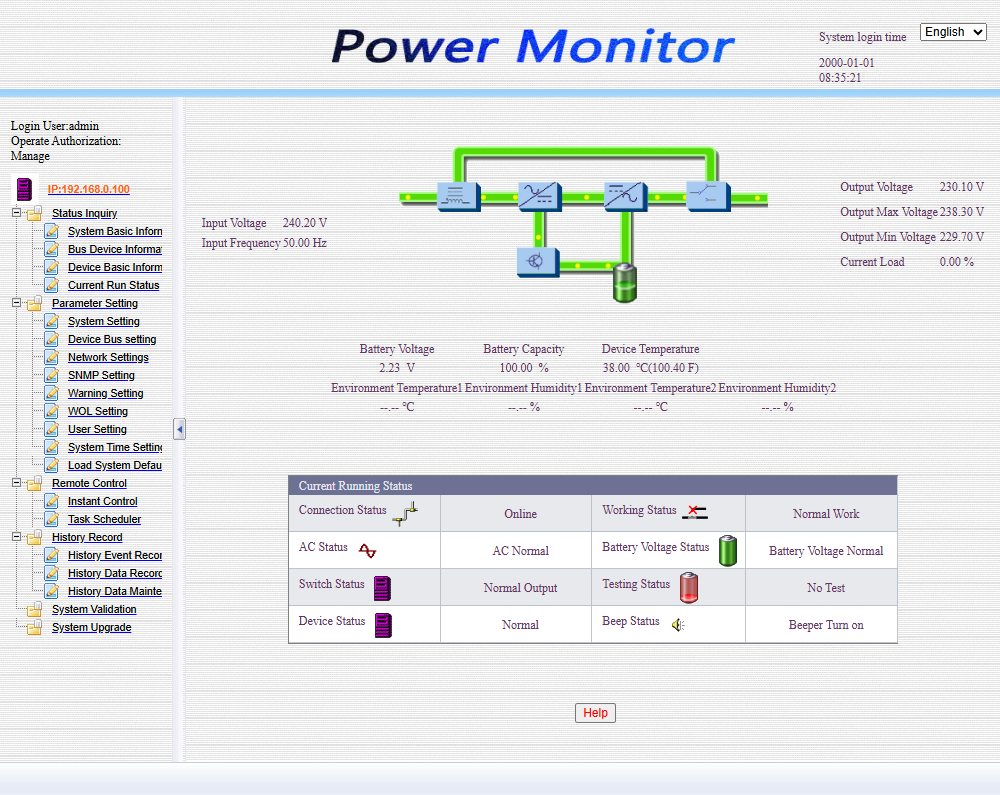Open the Network Settings page
The image size is (1000, 795).
pyautogui.click(x=108, y=357)
